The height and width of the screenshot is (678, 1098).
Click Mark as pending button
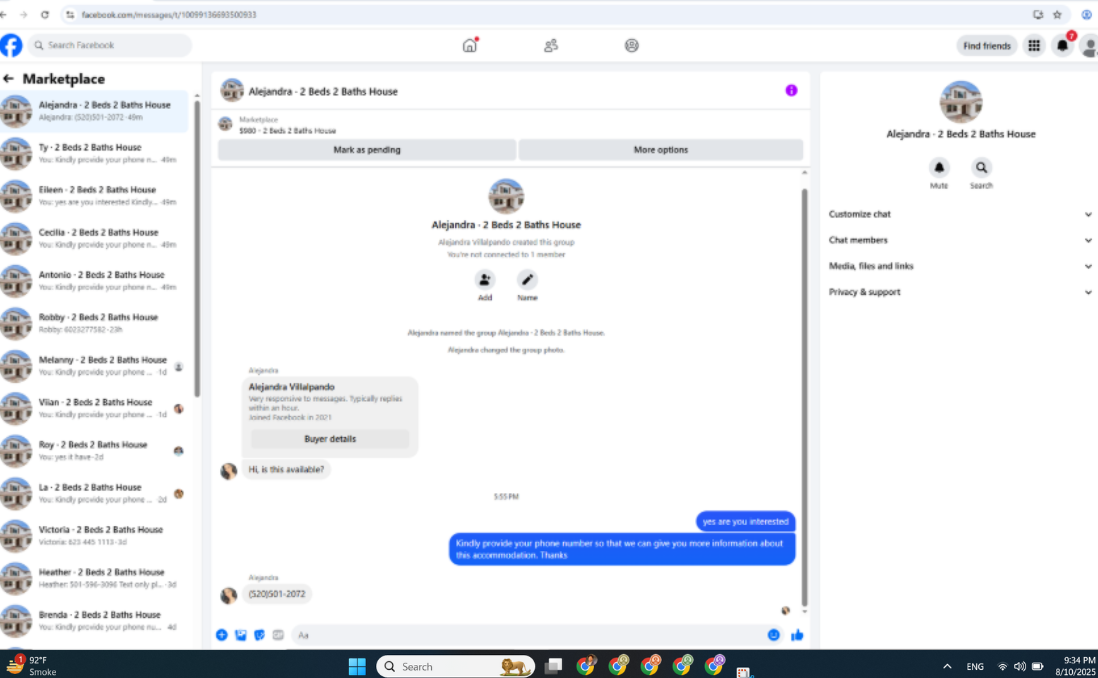point(367,150)
